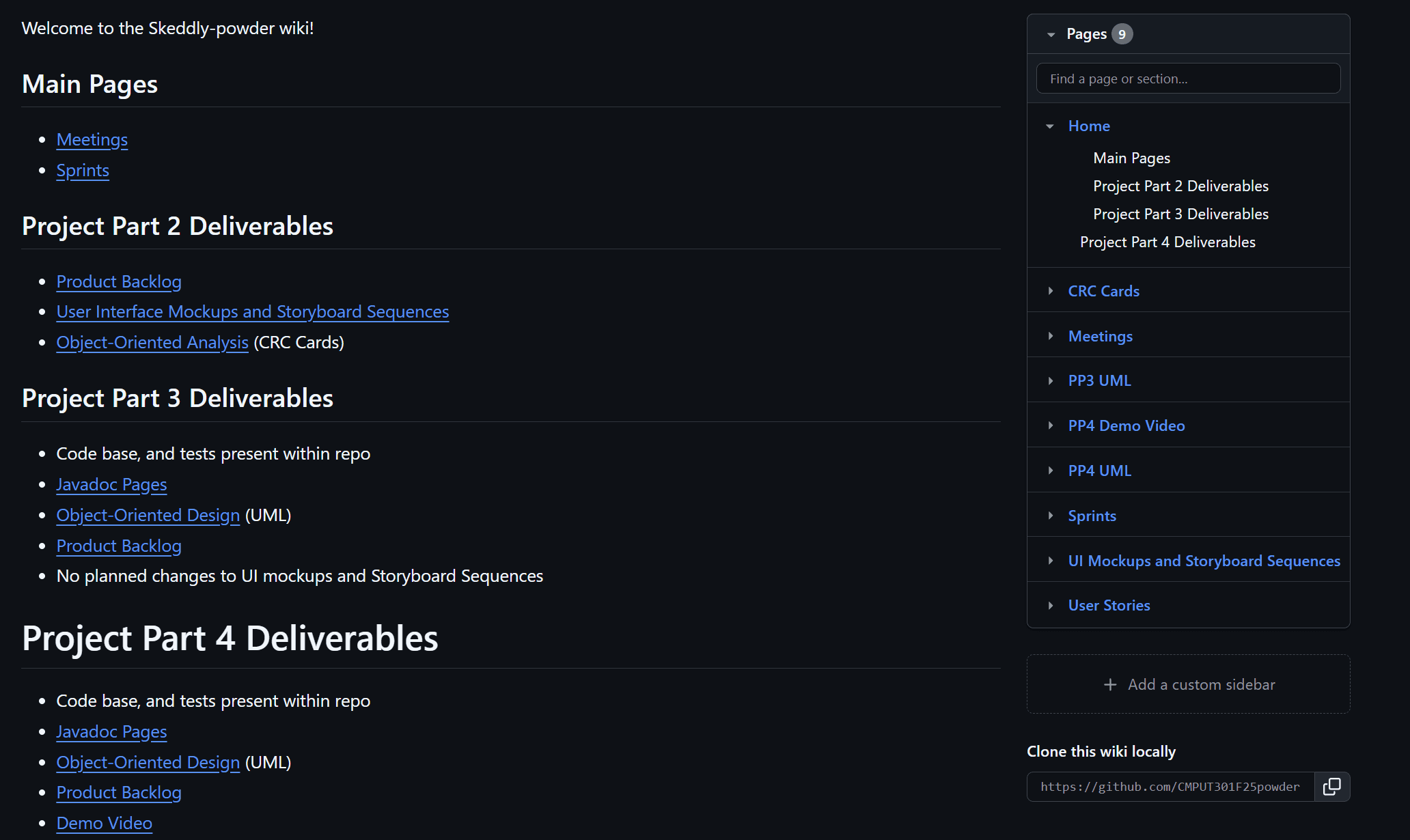Go to Main Pages section in sidebar
This screenshot has width=1410, height=840.
pos(1131,158)
